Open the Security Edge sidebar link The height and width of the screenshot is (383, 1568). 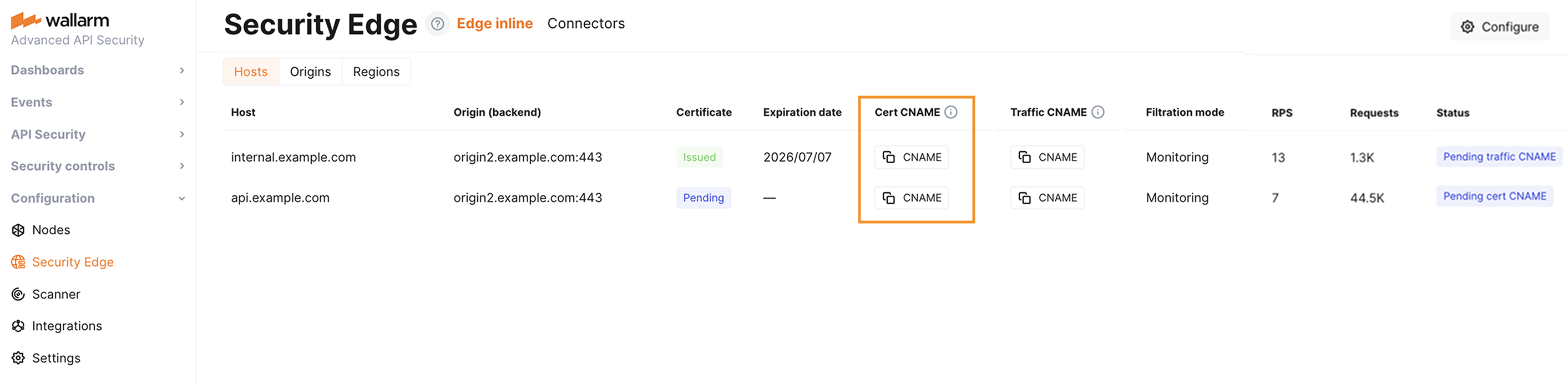tap(73, 263)
